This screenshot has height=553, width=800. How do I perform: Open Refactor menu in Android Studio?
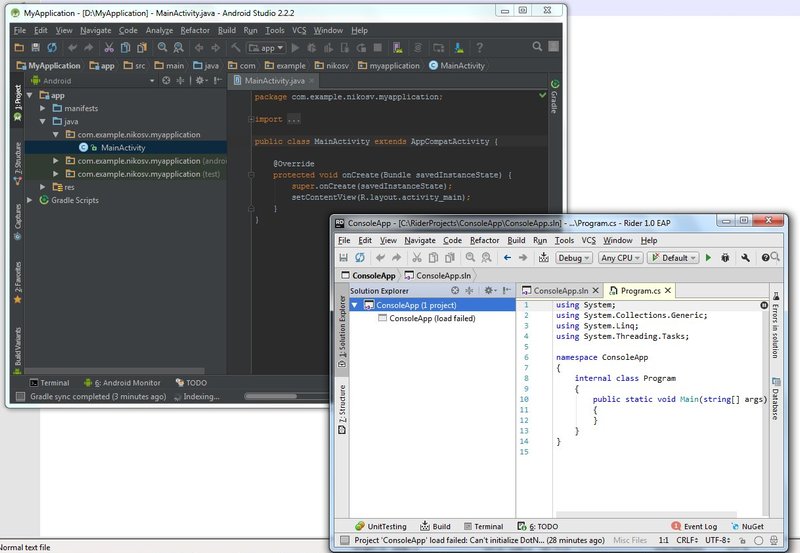click(195, 31)
